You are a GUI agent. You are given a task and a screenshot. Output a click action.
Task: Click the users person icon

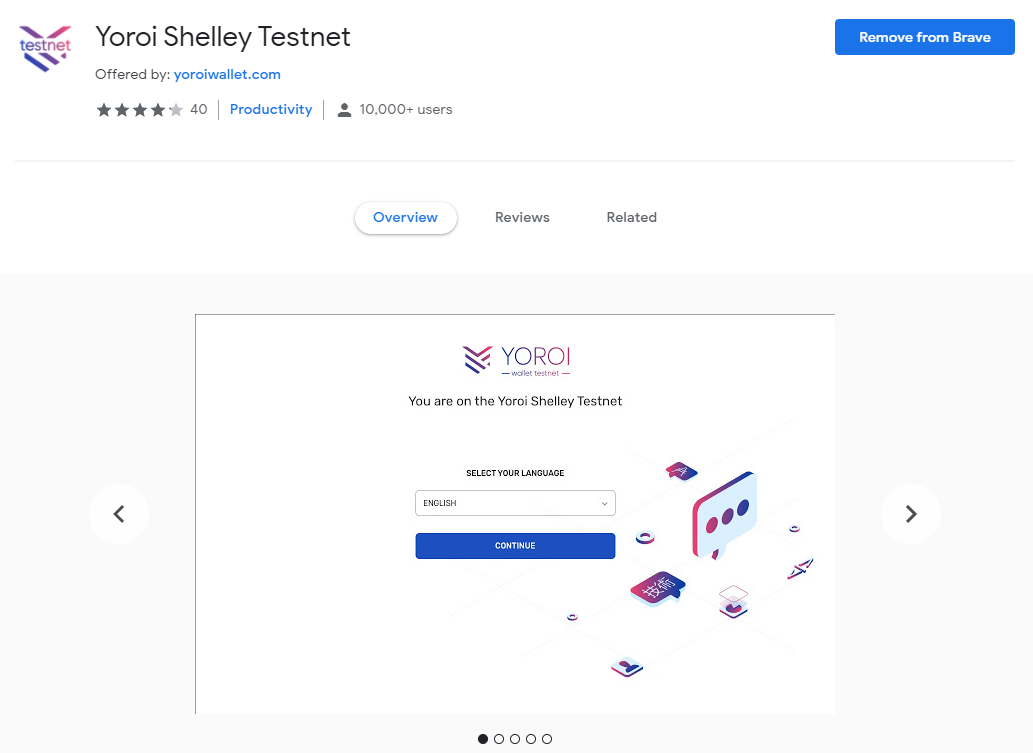[x=344, y=110]
